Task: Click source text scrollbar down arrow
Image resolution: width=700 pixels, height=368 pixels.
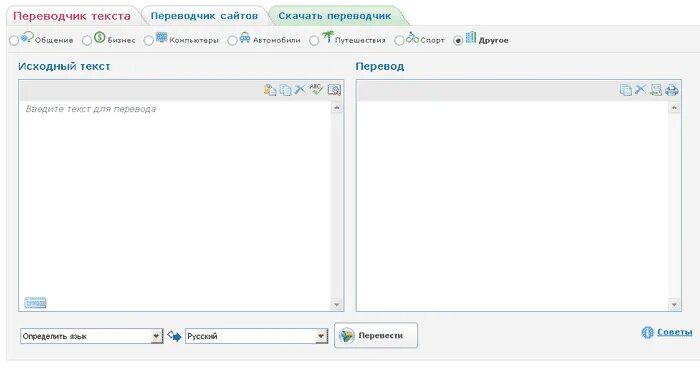Action: click(x=337, y=305)
